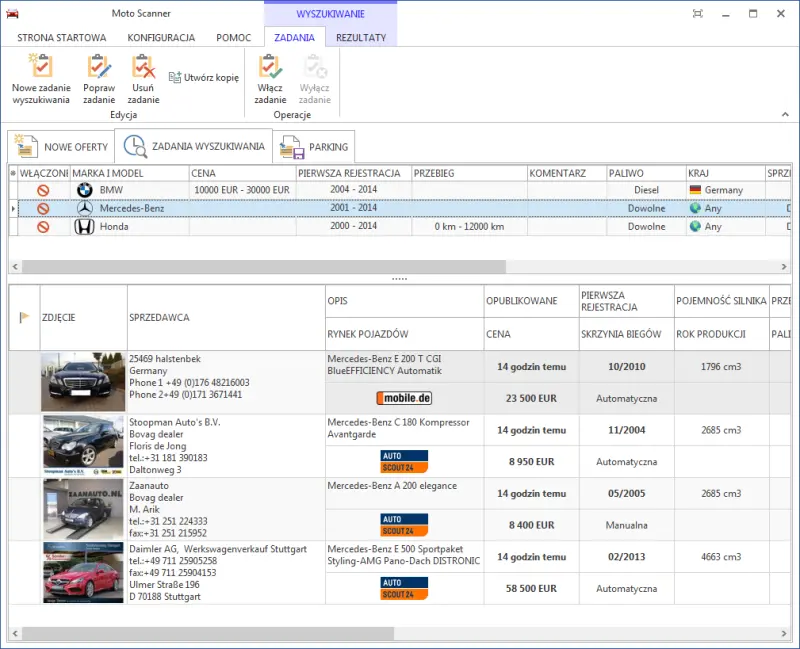The width and height of the screenshot is (800, 649).
Task: Sort by PALIWO column header
Action: point(646,173)
